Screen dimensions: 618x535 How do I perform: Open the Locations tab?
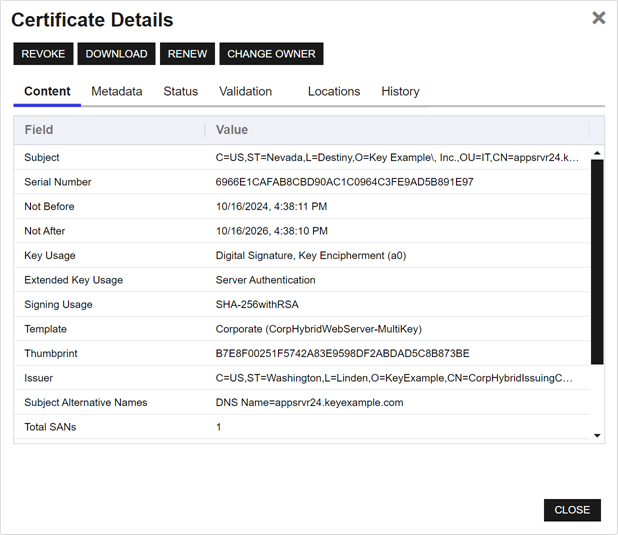pyautogui.click(x=334, y=91)
